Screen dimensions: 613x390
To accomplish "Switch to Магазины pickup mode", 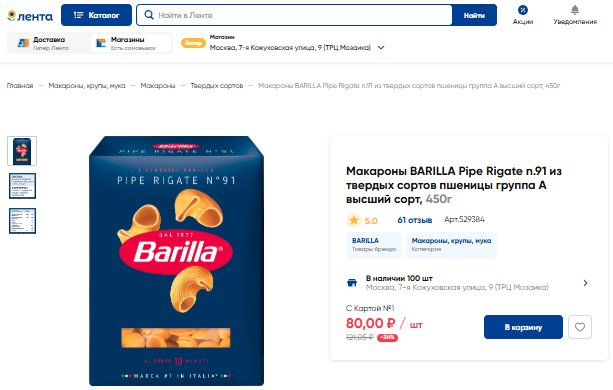I will (x=131, y=43).
